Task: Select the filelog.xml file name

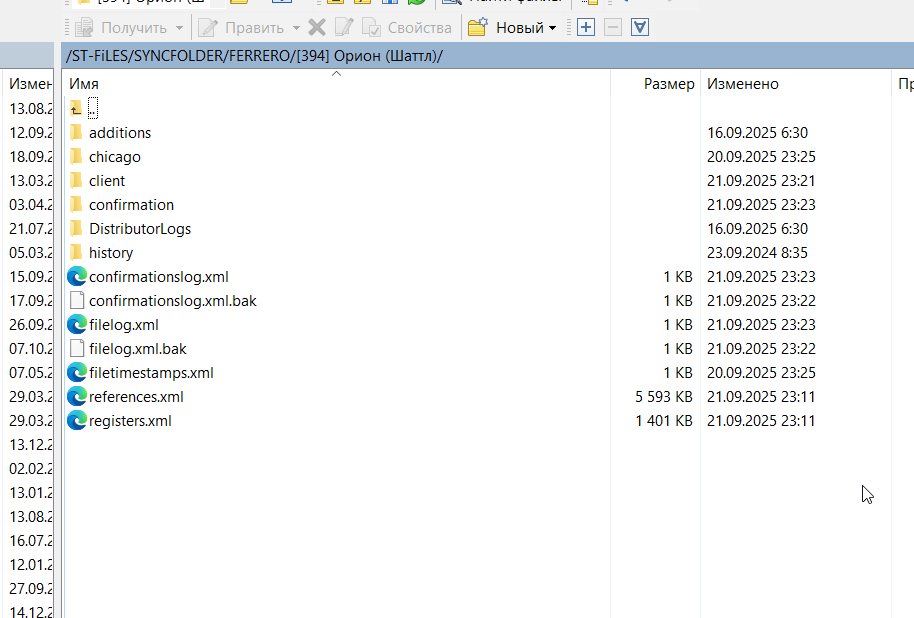Action: [x=124, y=325]
